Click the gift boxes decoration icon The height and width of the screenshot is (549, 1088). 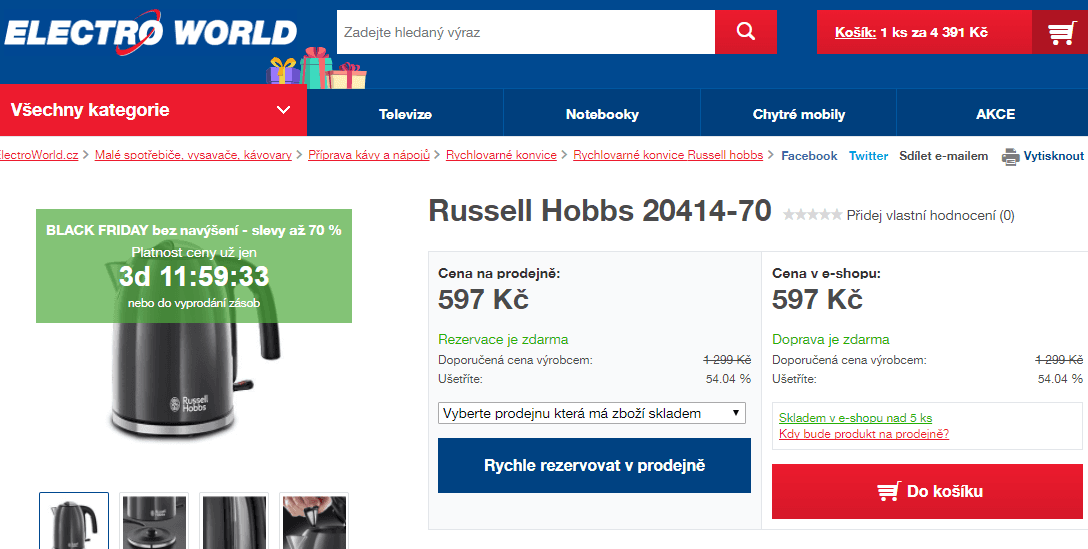[317, 69]
